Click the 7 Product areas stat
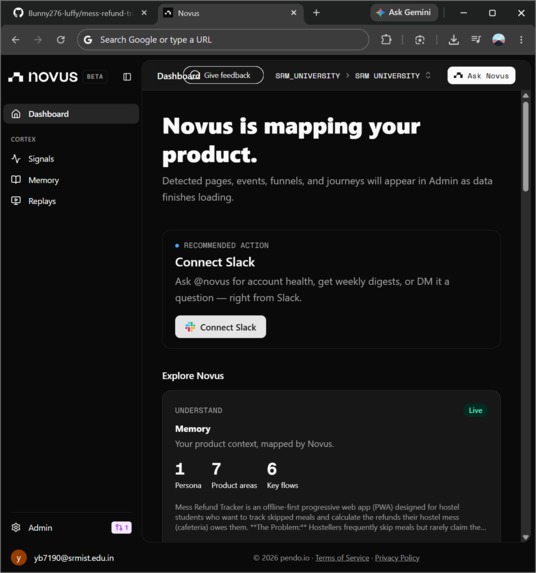The width and height of the screenshot is (536, 573). click(x=234, y=475)
